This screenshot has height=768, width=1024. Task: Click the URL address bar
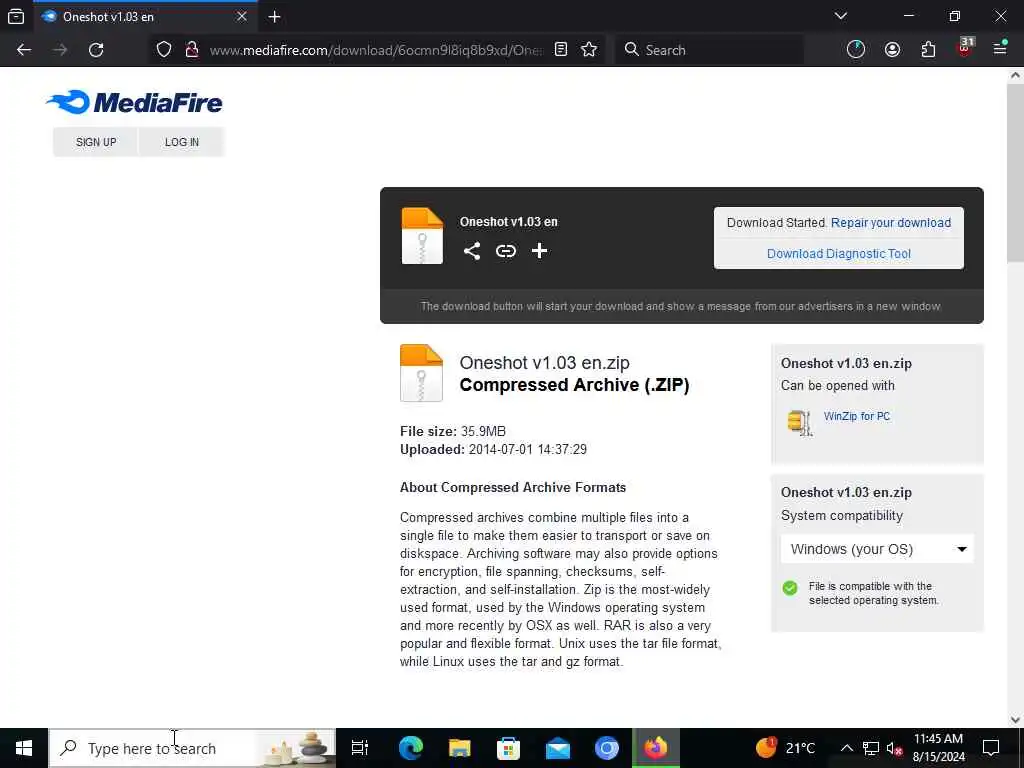tap(376, 50)
